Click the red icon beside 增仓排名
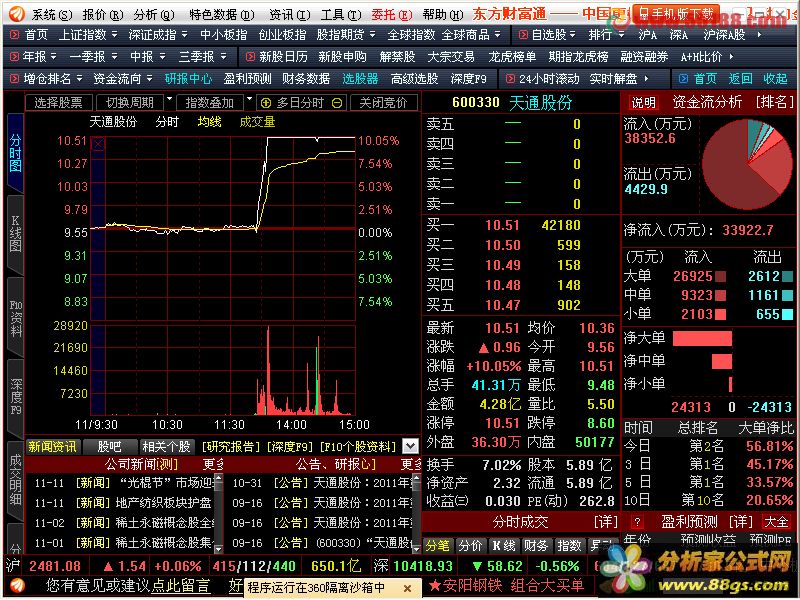Image resolution: width=800 pixels, height=600 pixels. [x=14, y=79]
